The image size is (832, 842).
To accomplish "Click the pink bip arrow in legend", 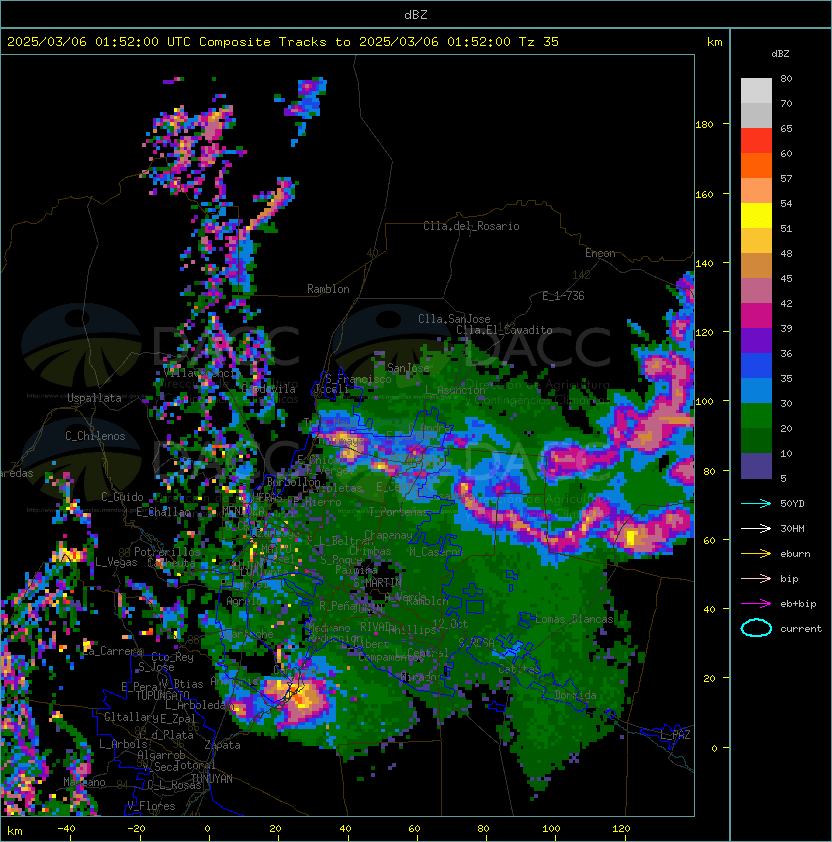I will click(756, 578).
